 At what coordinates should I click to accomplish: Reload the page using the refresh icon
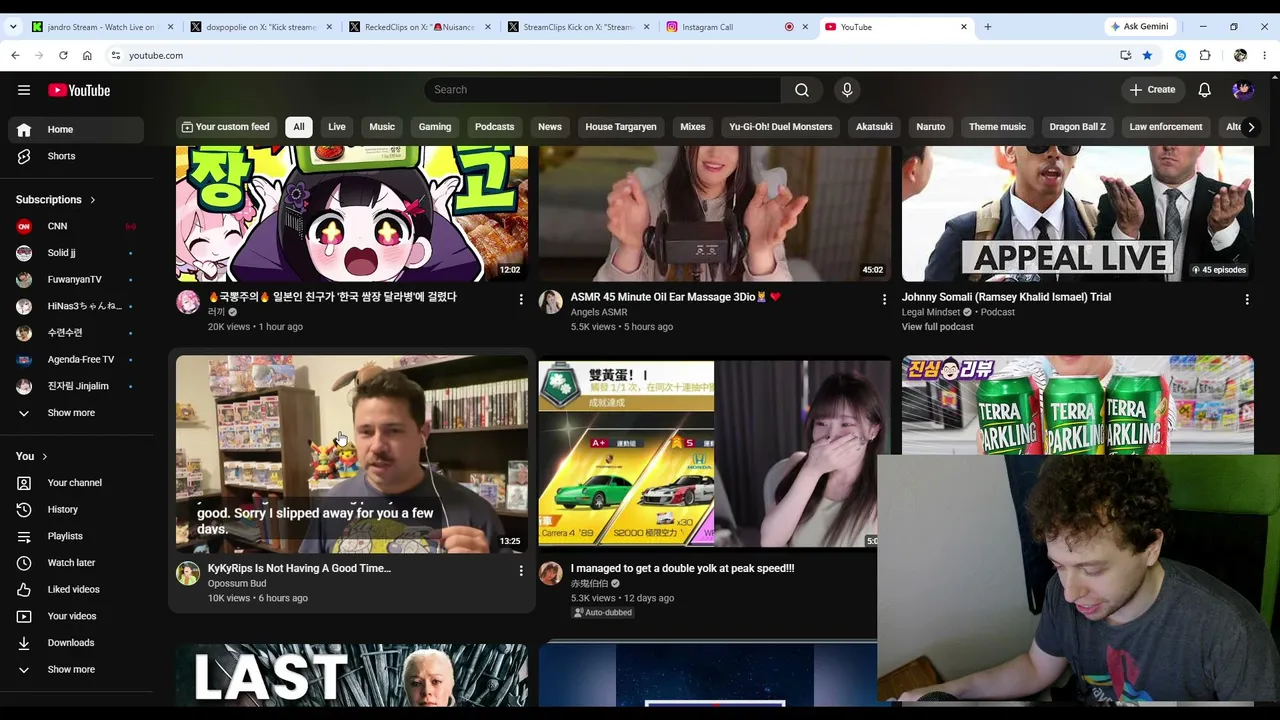click(x=63, y=55)
